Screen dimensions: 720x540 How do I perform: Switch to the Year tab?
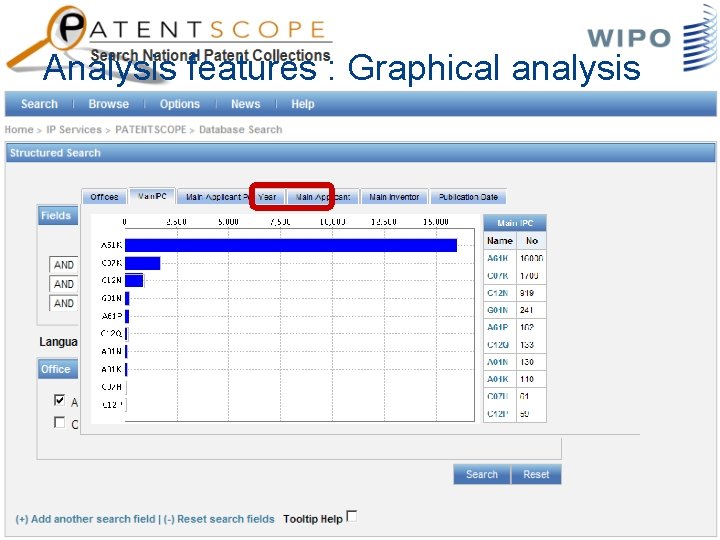click(267, 197)
